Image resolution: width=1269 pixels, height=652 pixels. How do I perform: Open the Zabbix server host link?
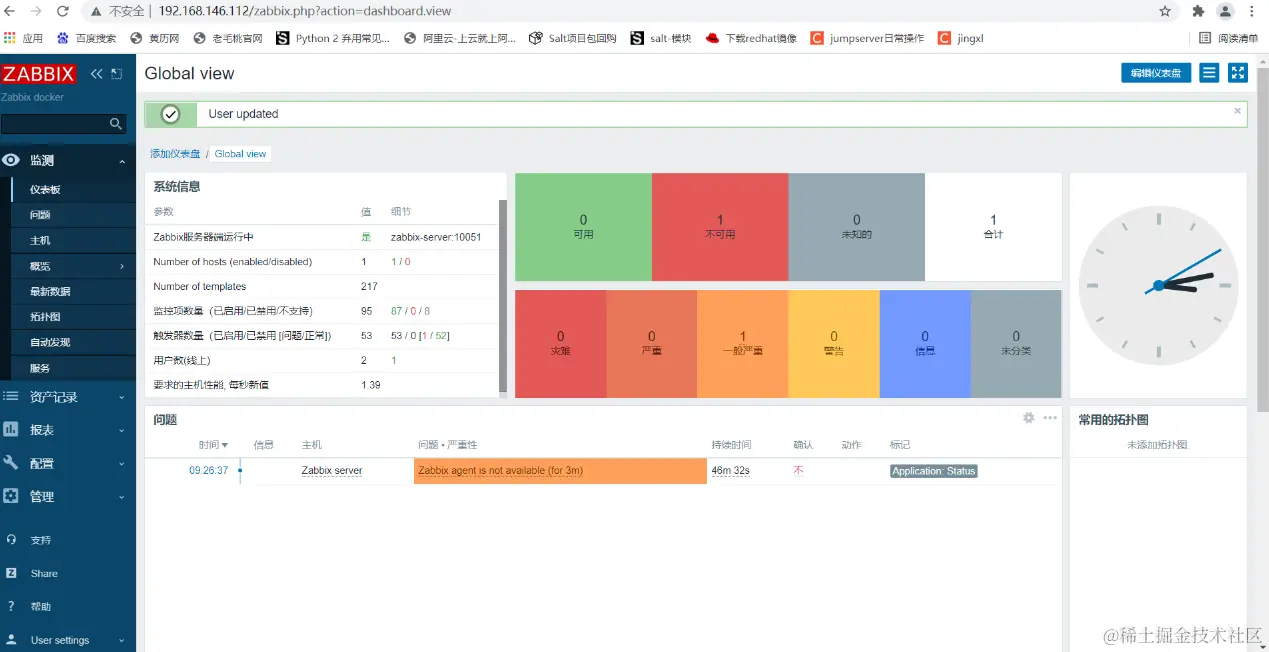click(x=332, y=470)
